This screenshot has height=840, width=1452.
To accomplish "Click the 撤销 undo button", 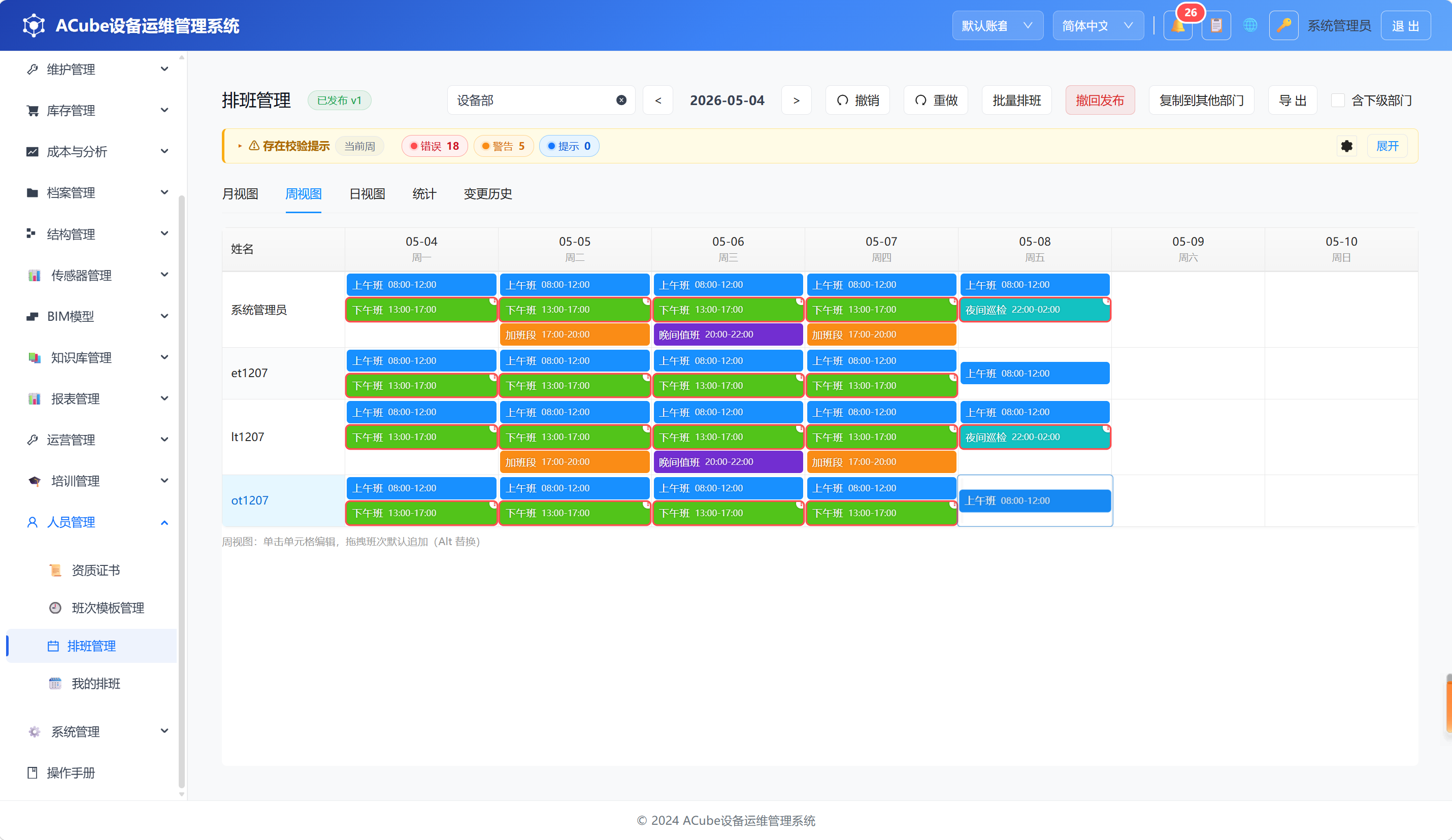I will 857,100.
